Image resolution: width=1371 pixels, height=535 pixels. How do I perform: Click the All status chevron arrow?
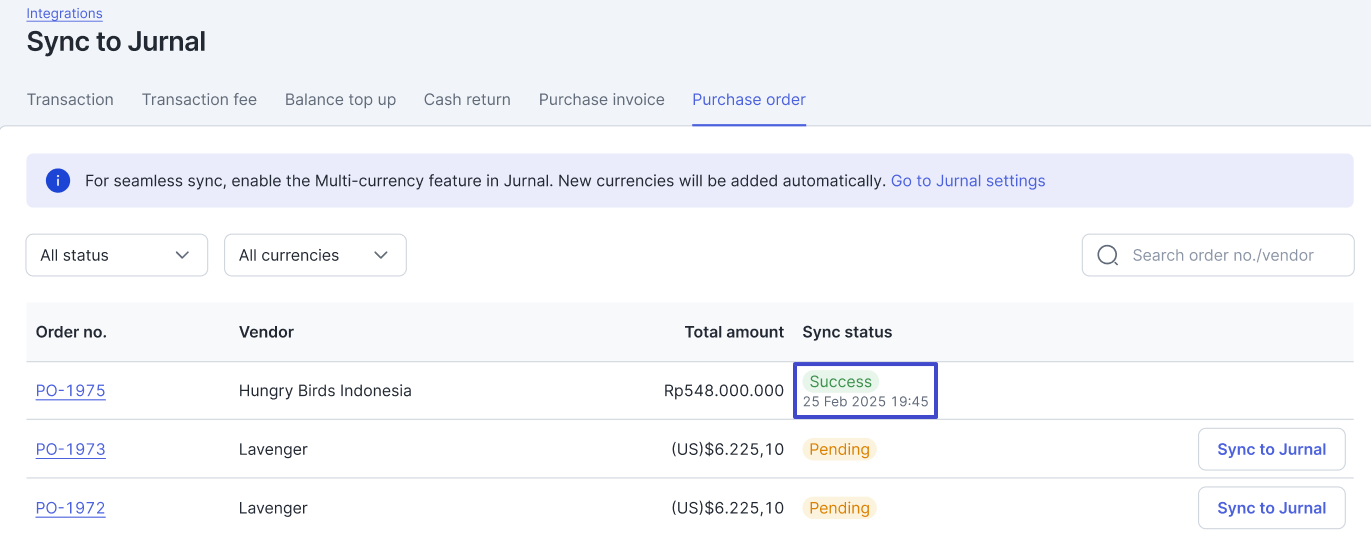tap(182, 255)
